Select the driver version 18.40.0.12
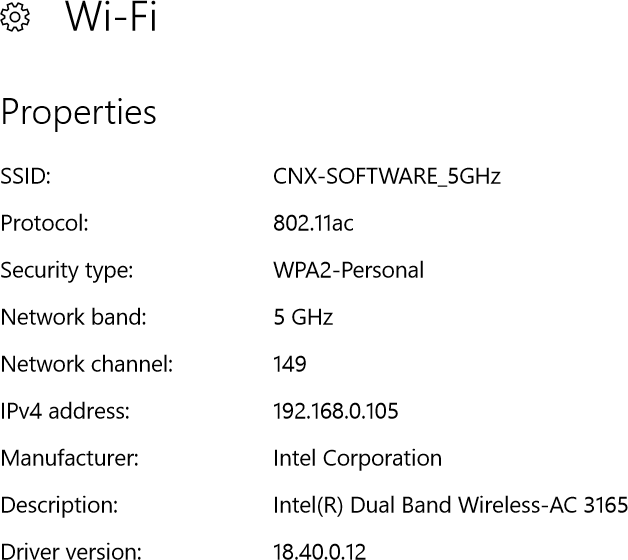The image size is (628, 560). coord(320,551)
